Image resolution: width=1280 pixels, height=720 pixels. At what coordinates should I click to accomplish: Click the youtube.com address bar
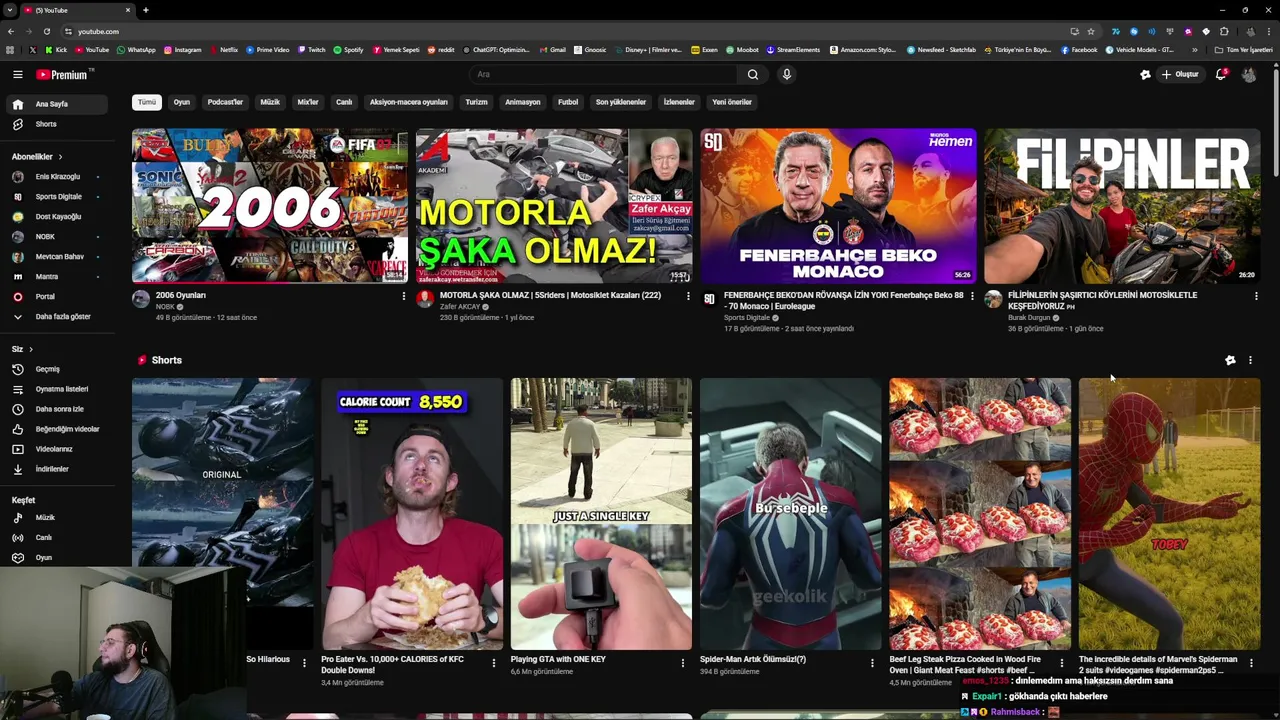[x=560, y=31]
